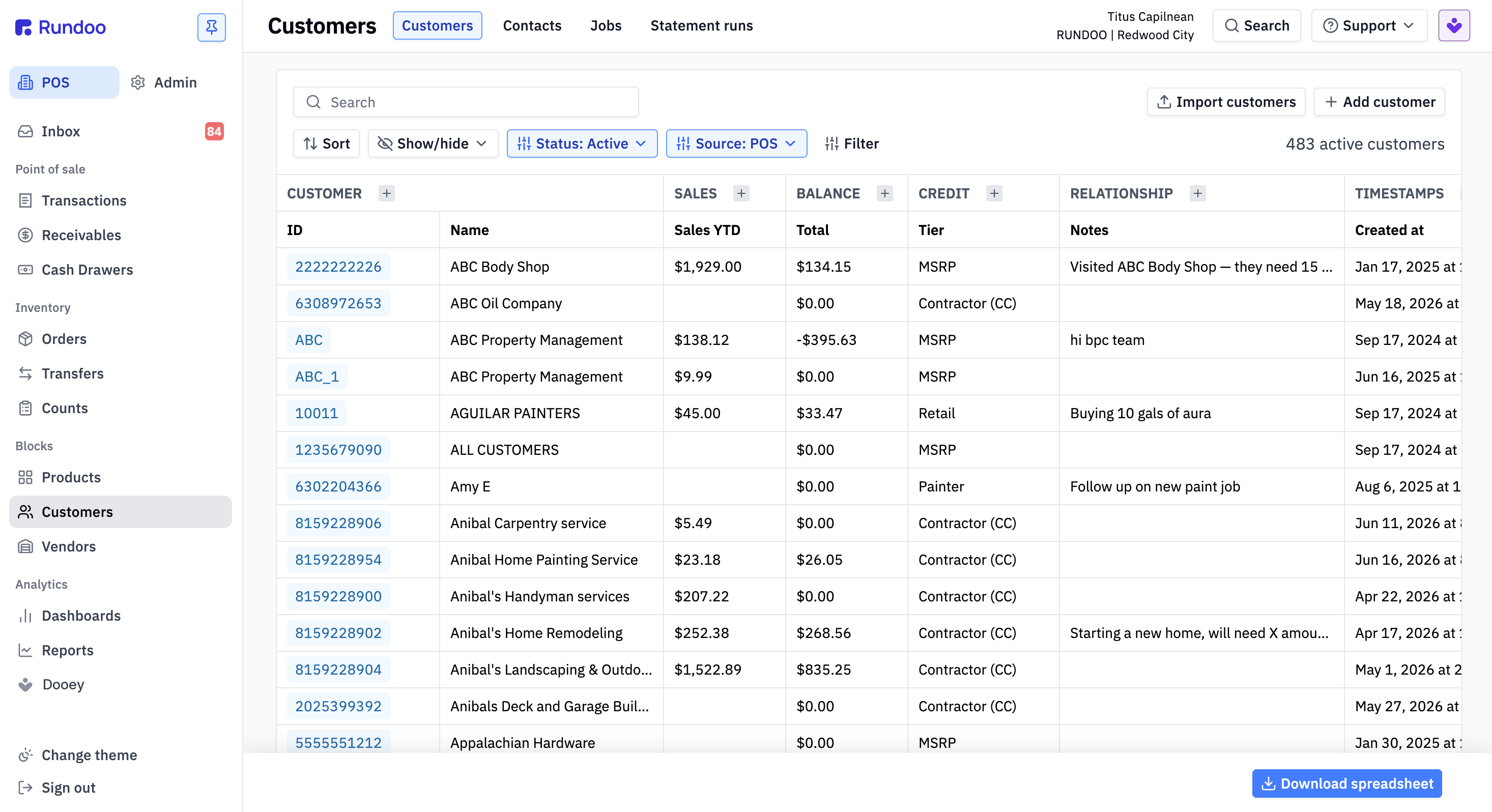This screenshot has width=1492, height=812.
Task: Open customer ID 8159228902
Action: coord(338,633)
